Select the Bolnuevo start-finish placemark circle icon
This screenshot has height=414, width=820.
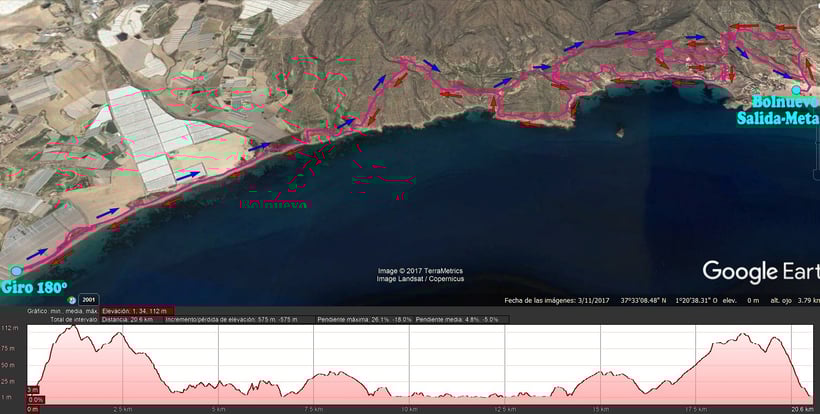click(796, 90)
